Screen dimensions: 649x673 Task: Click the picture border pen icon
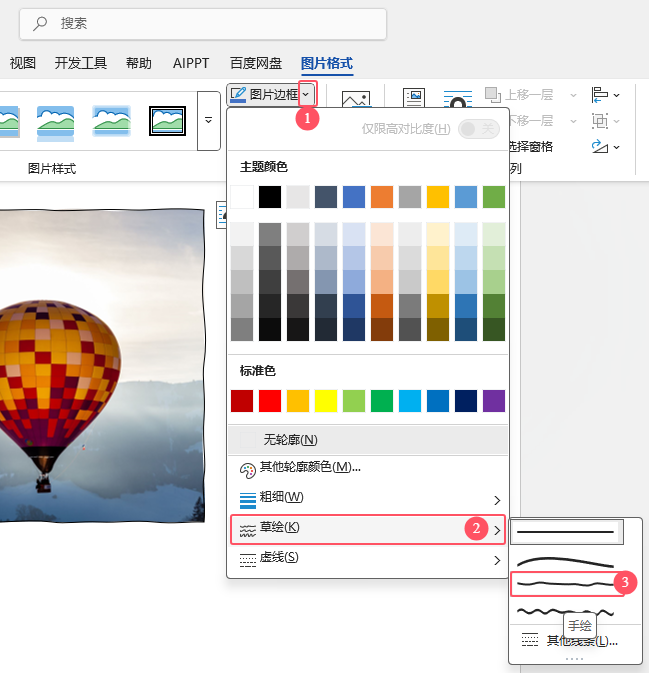click(x=238, y=94)
